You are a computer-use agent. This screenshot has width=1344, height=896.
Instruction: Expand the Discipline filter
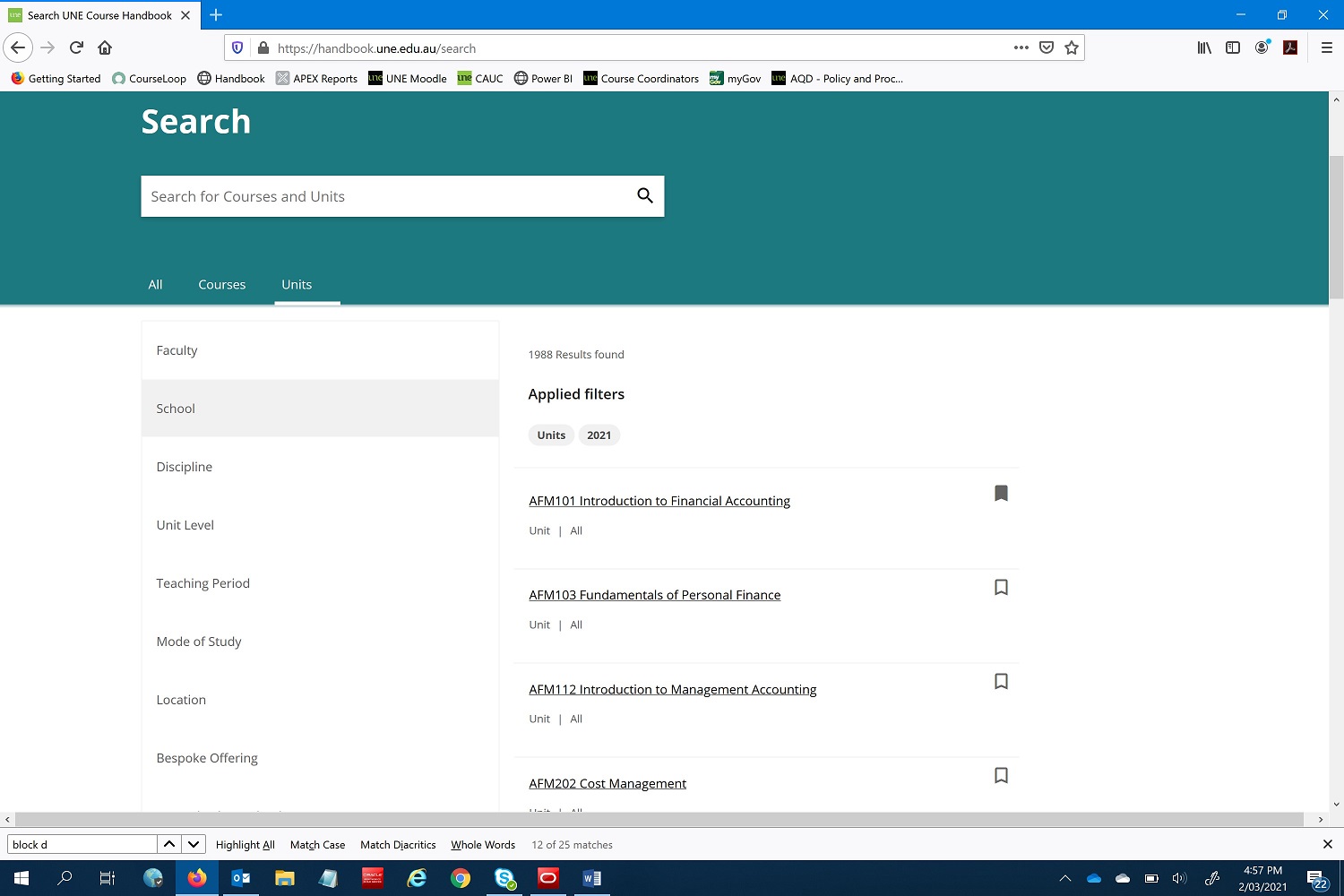tap(320, 467)
